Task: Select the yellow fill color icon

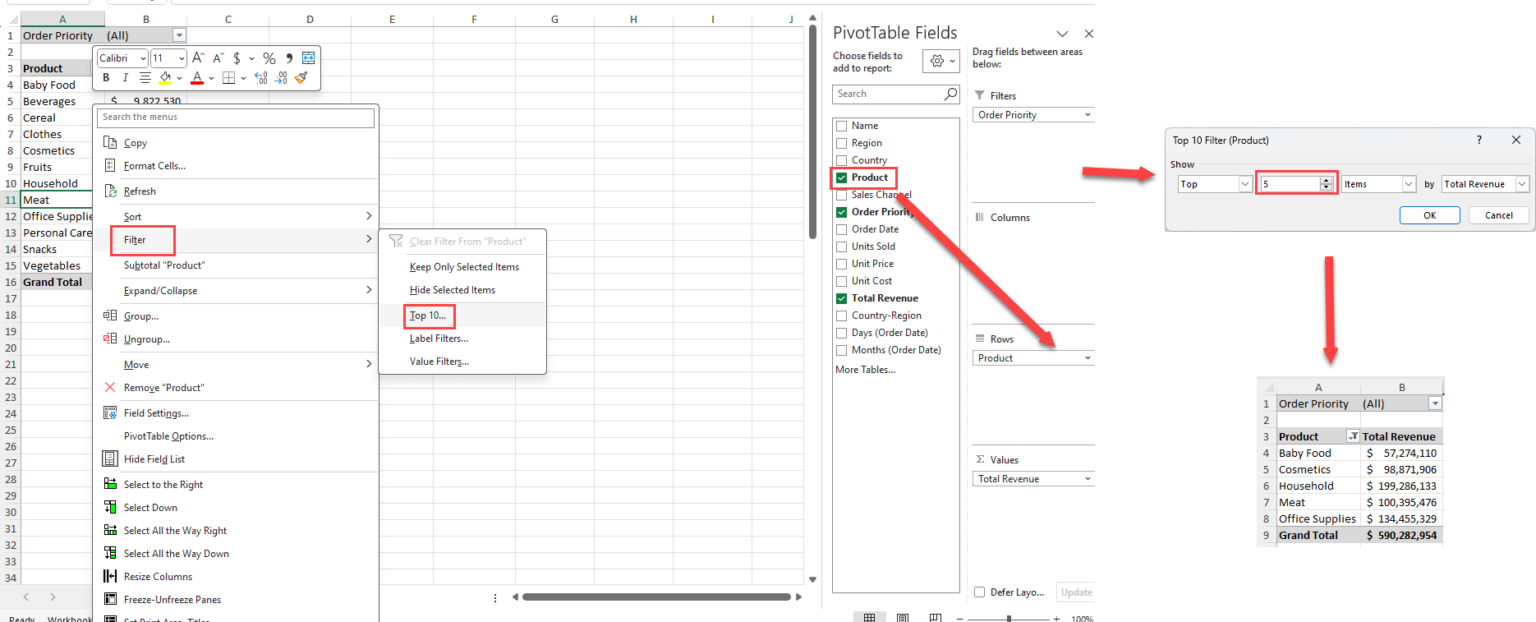Action: (165, 77)
